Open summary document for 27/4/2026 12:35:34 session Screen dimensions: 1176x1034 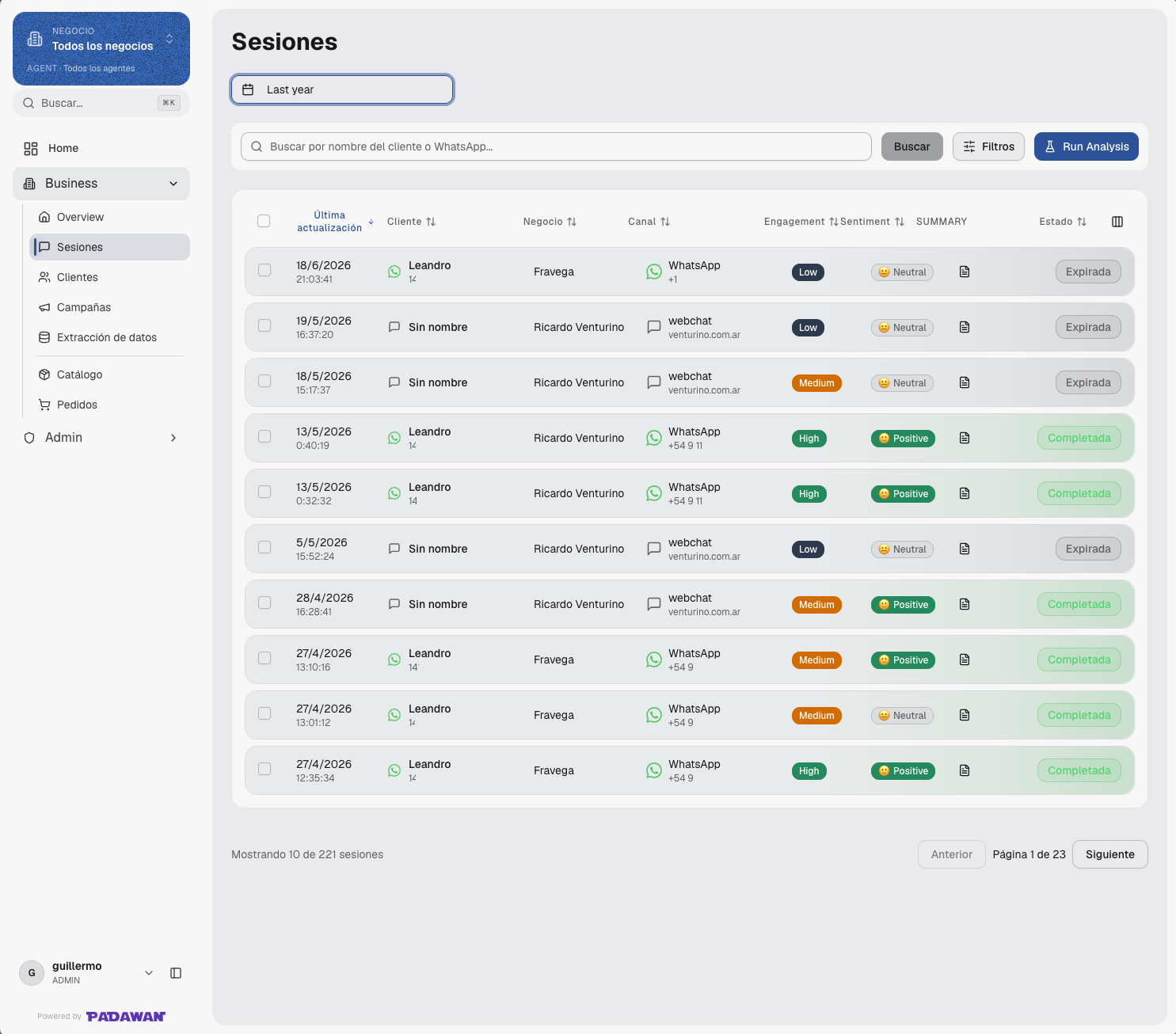pos(965,770)
